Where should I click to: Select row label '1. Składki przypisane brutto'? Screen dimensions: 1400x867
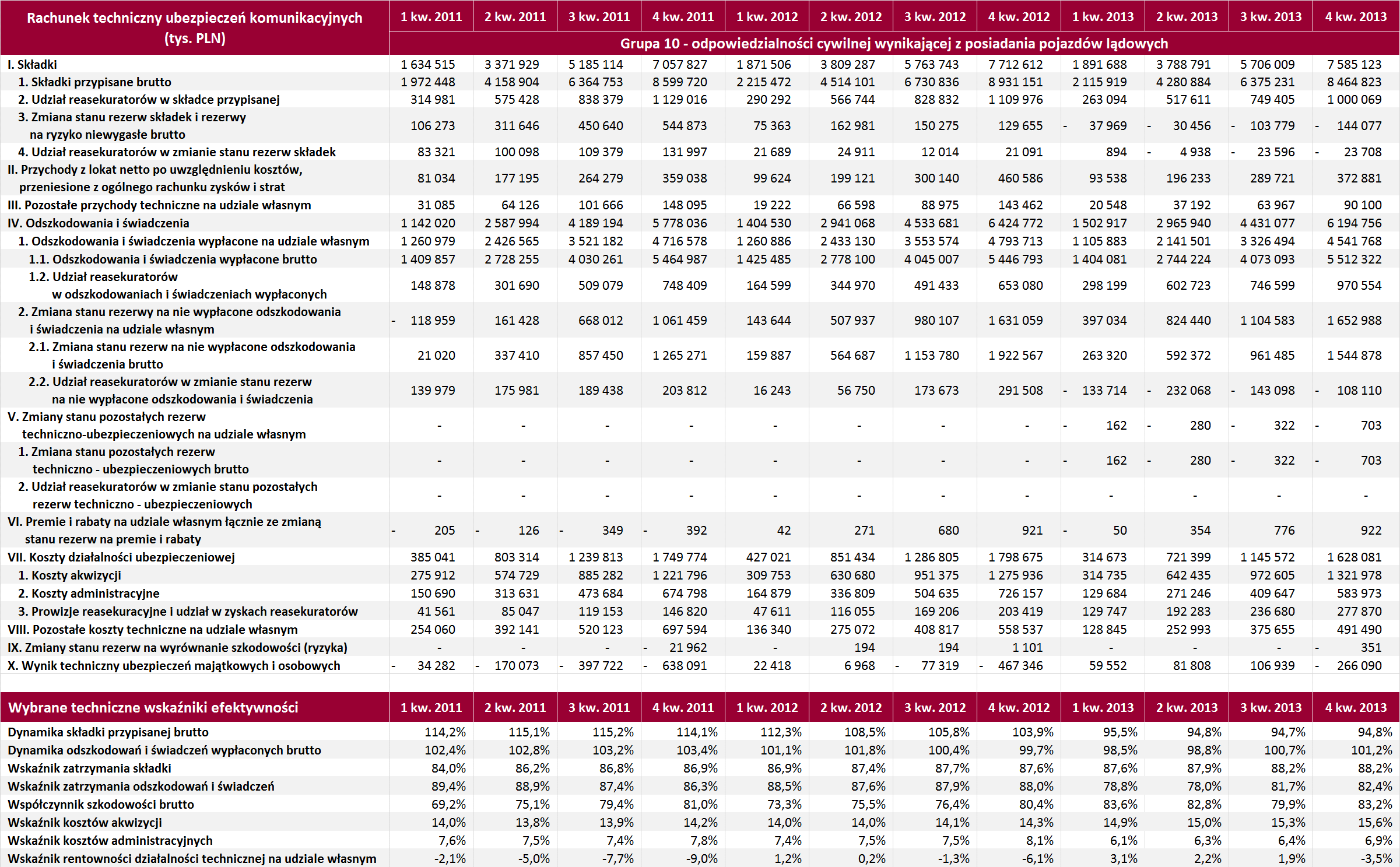point(94,82)
